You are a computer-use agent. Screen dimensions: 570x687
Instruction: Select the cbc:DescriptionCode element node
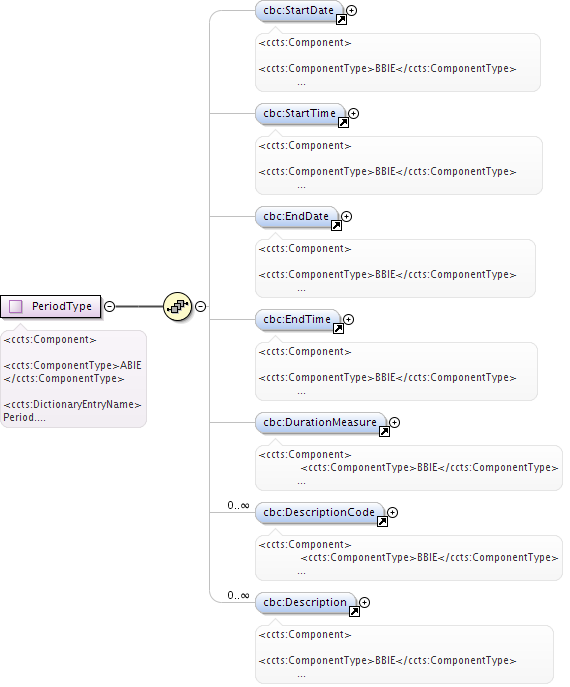319,512
